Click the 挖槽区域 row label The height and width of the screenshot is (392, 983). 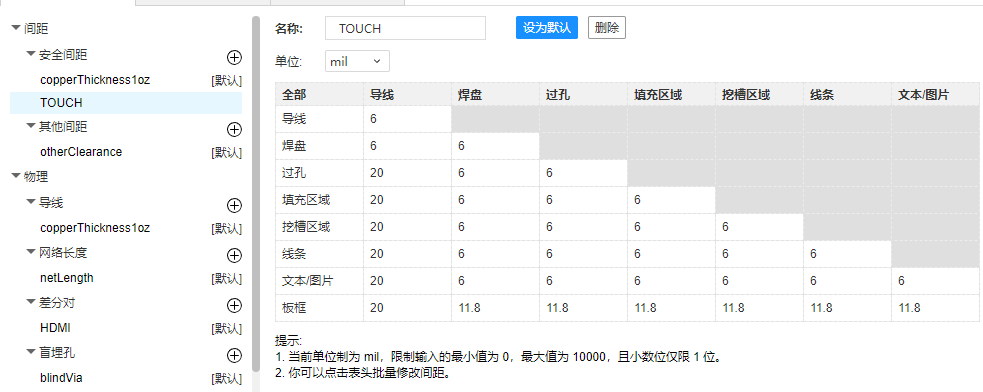[319, 227]
